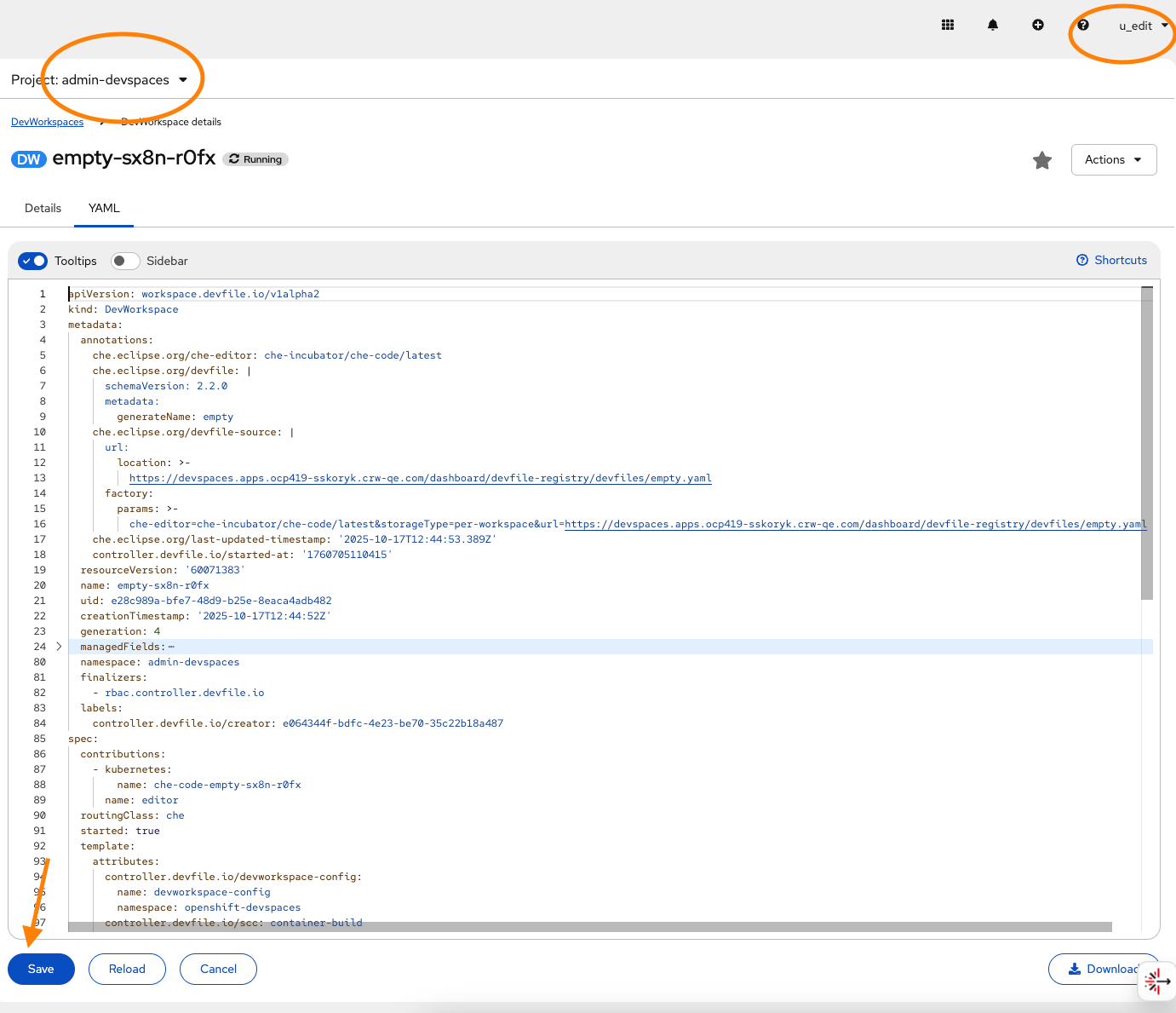This screenshot has width=1176, height=1013.
Task: Click the 'spec:' line in the editor
Action: (83, 739)
